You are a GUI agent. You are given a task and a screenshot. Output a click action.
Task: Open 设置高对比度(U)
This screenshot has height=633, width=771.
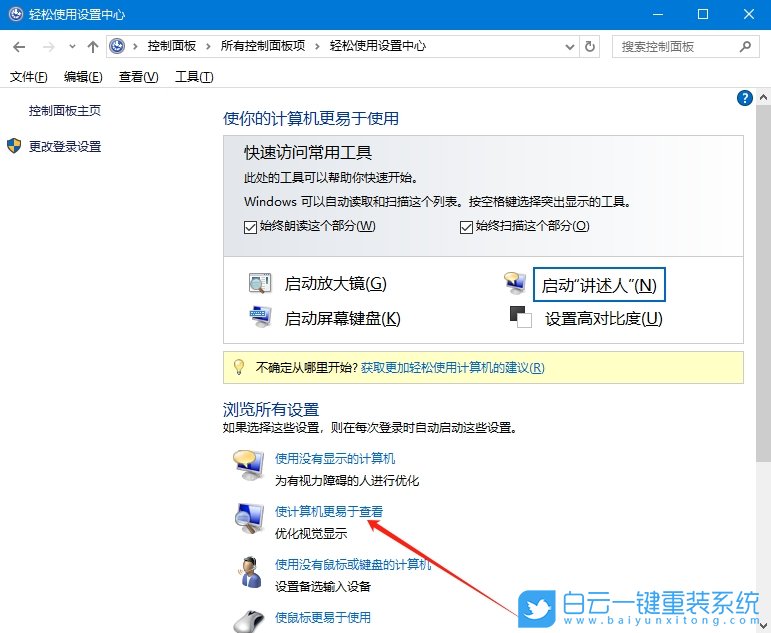(x=603, y=319)
